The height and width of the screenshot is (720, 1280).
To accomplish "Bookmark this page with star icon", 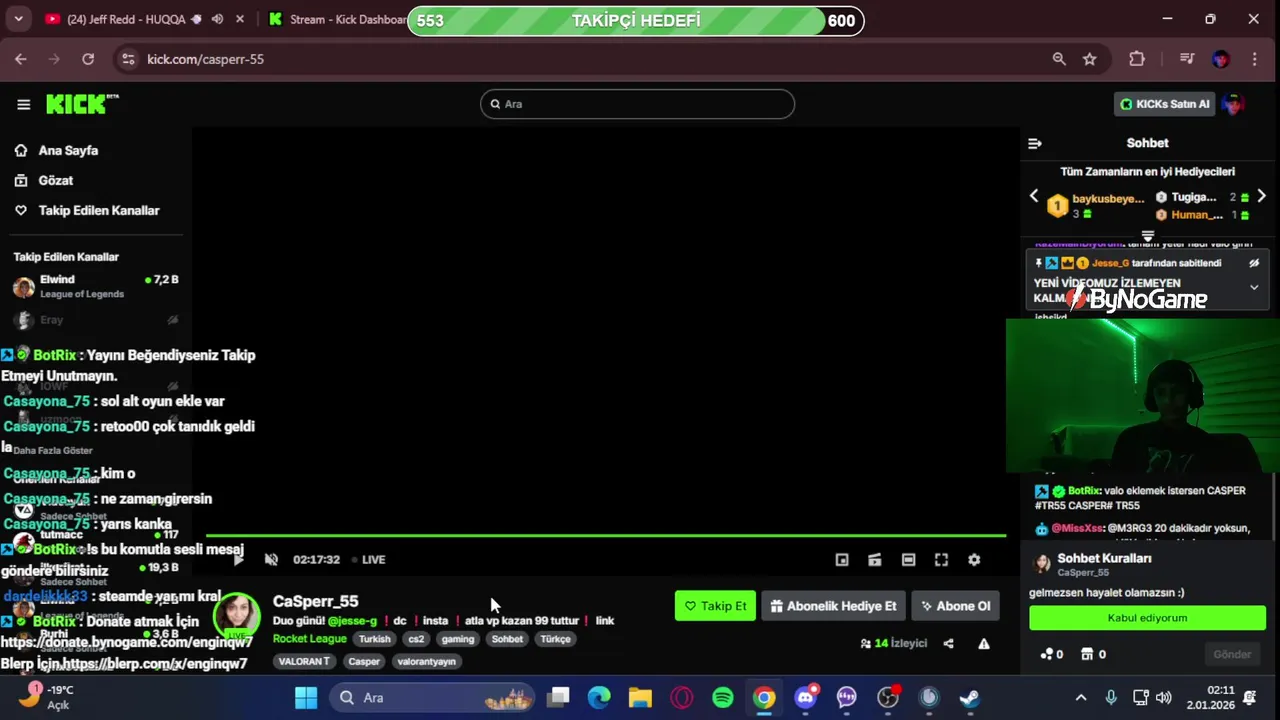I will (1089, 59).
